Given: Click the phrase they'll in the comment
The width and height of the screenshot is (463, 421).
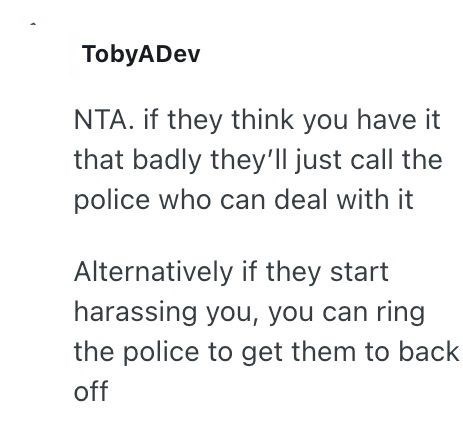Looking at the screenshot, I should (x=249, y=161).
